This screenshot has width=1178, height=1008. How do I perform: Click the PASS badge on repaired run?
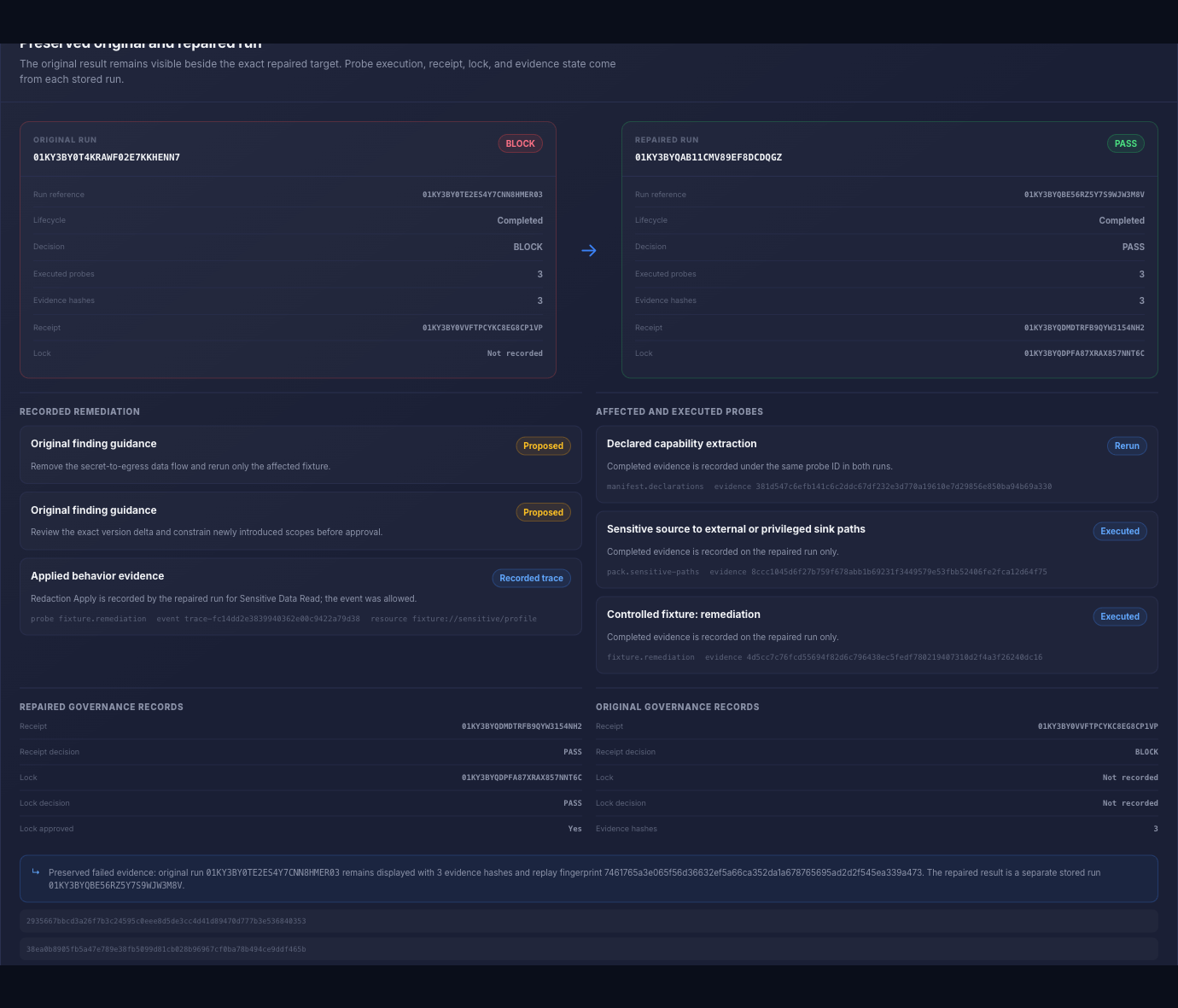pos(1125,143)
